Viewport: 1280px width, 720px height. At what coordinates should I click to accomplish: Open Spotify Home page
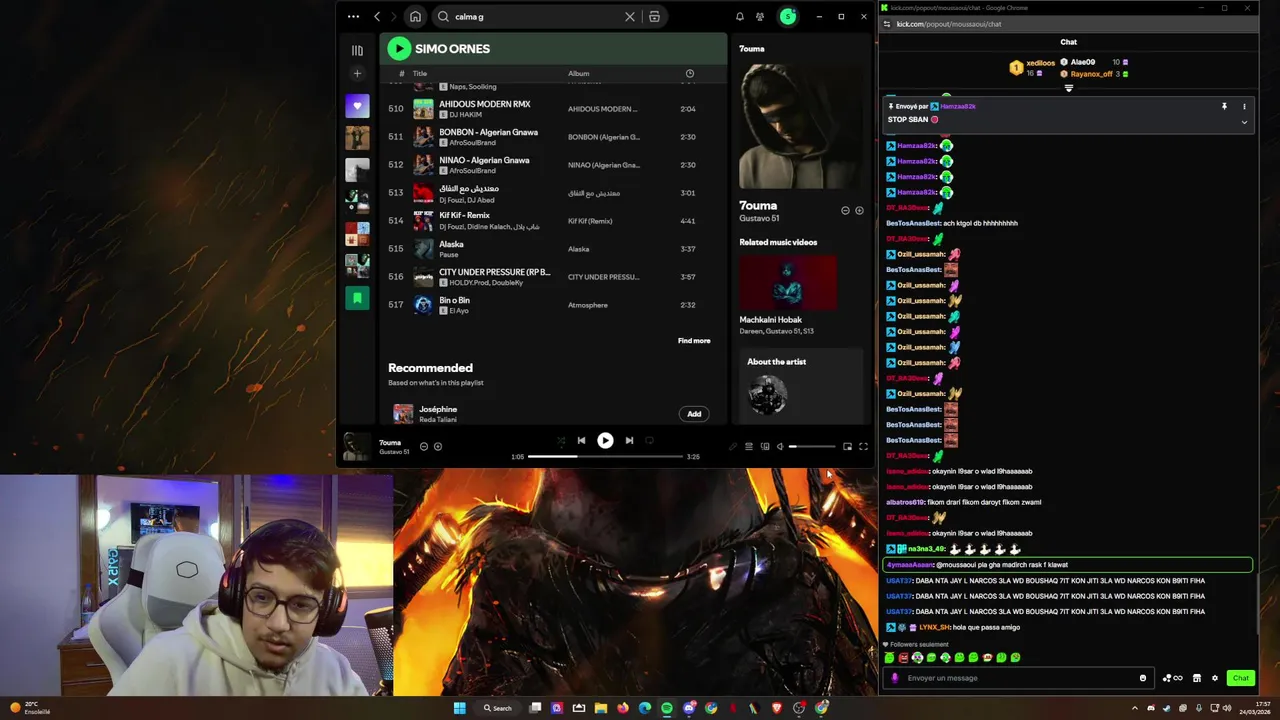(x=415, y=16)
